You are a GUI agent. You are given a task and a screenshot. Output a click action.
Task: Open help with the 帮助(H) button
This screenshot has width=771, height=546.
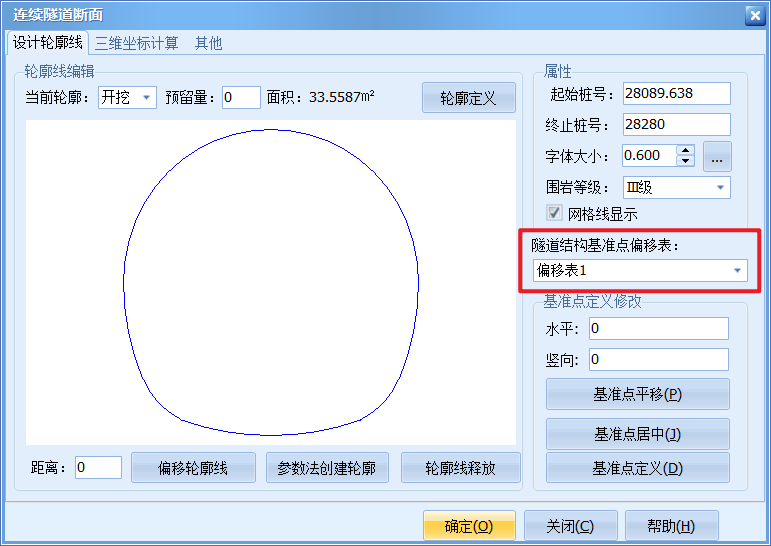click(671, 526)
